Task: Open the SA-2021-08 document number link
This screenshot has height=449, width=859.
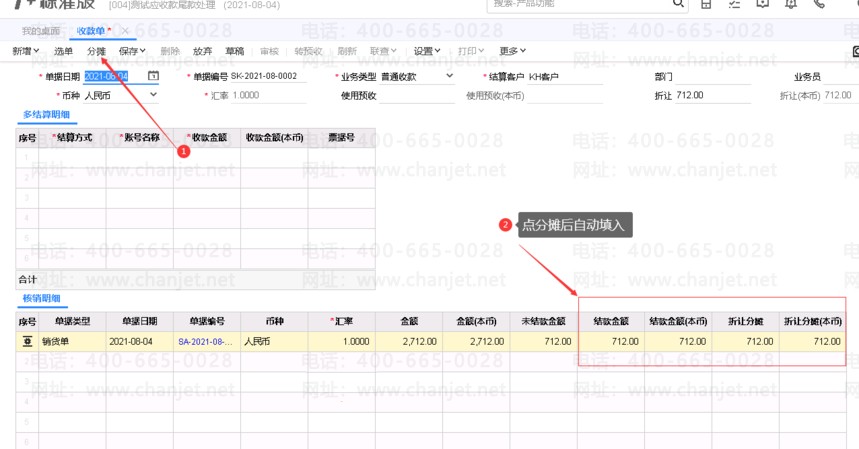Action: pos(205,342)
